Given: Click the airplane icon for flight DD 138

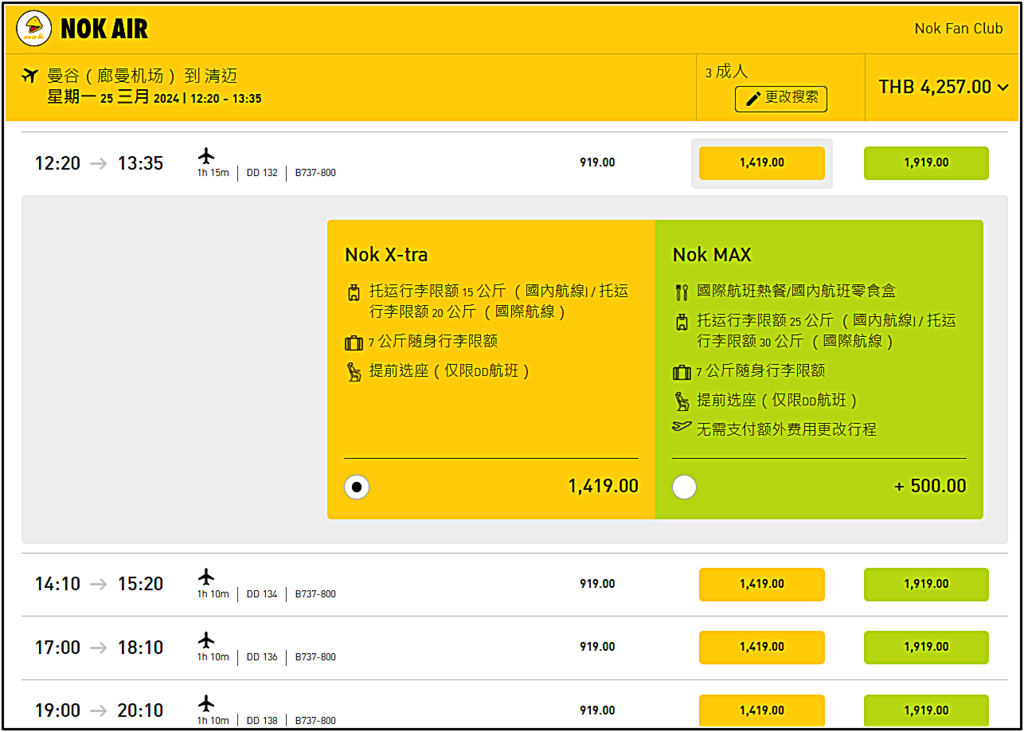Looking at the screenshot, I should [x=206, y=703].
